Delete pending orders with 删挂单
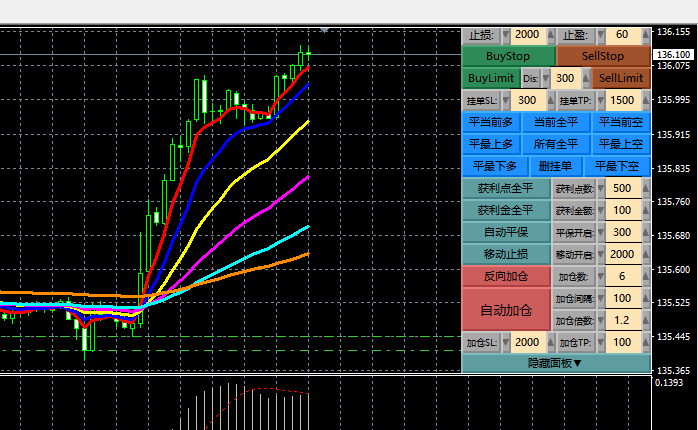The width and height of the screenshot is (698, 430). click(x=555, y=166)
